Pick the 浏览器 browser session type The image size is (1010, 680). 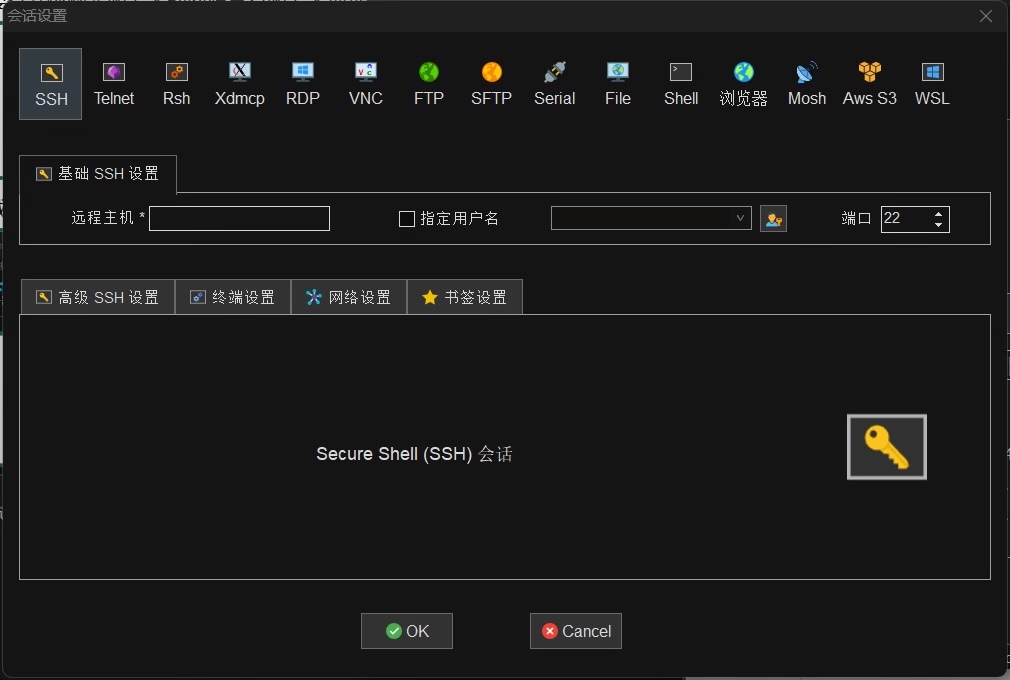click(743, 84)
